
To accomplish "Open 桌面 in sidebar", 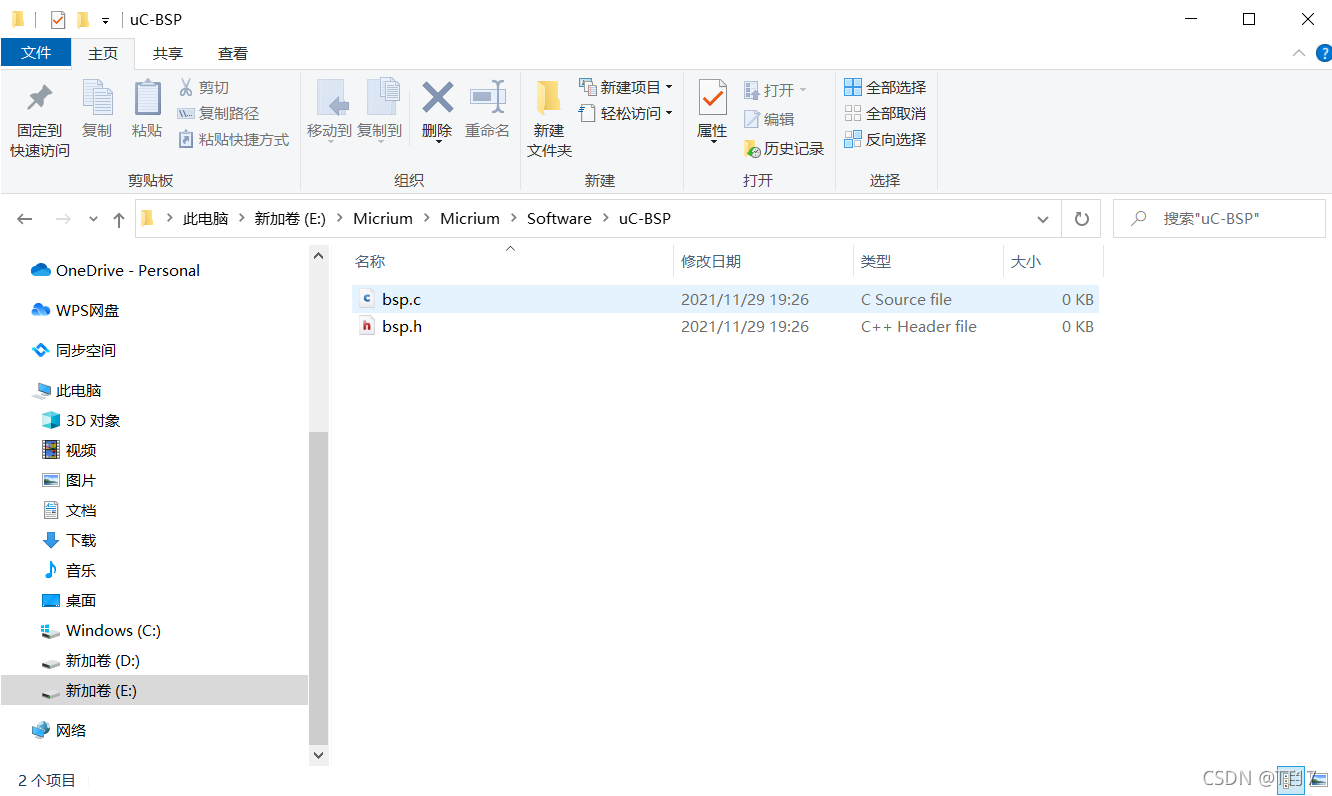I will pos(69,600).
